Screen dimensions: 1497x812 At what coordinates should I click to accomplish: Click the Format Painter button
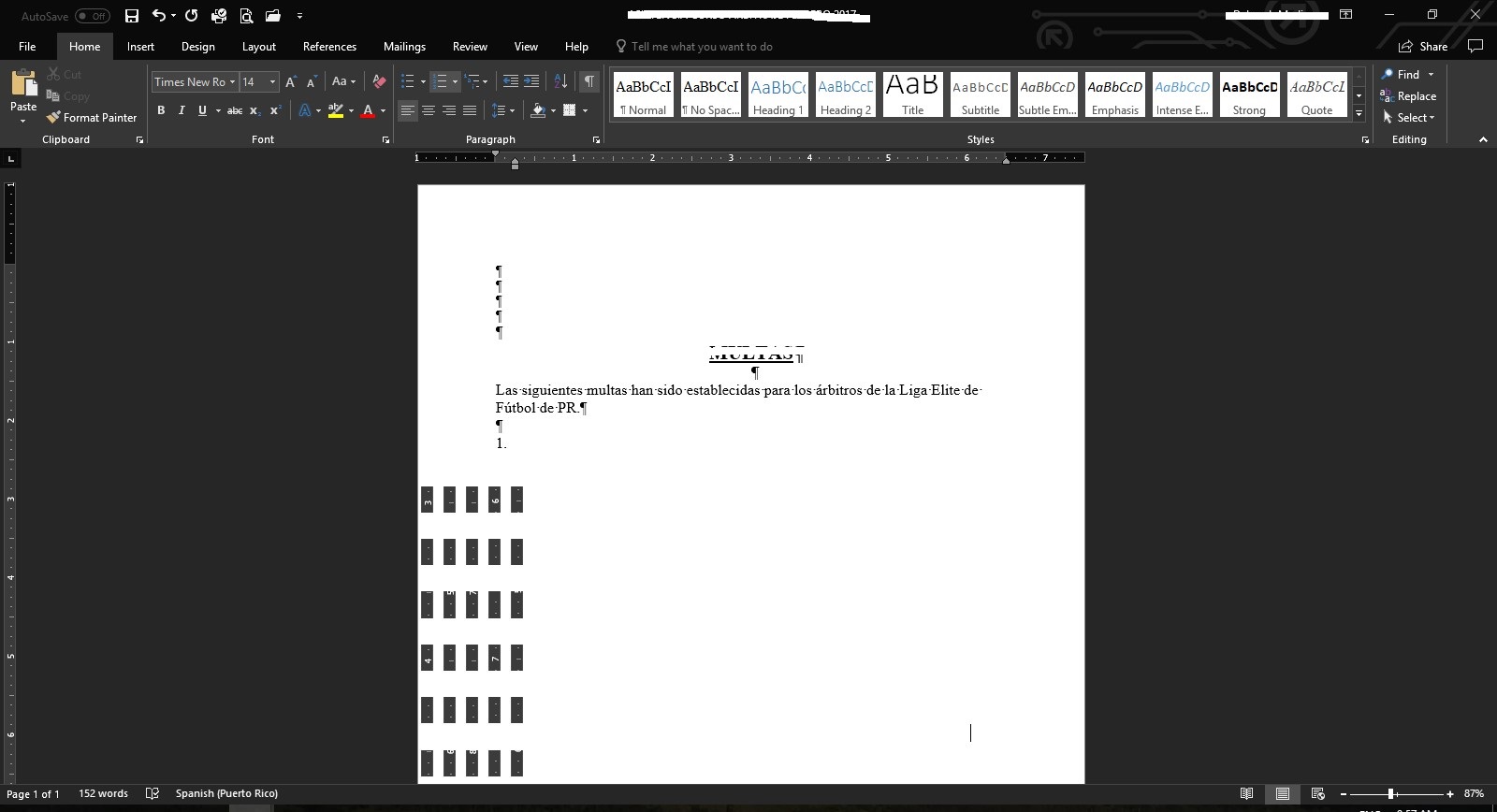(x=92, y=118)
